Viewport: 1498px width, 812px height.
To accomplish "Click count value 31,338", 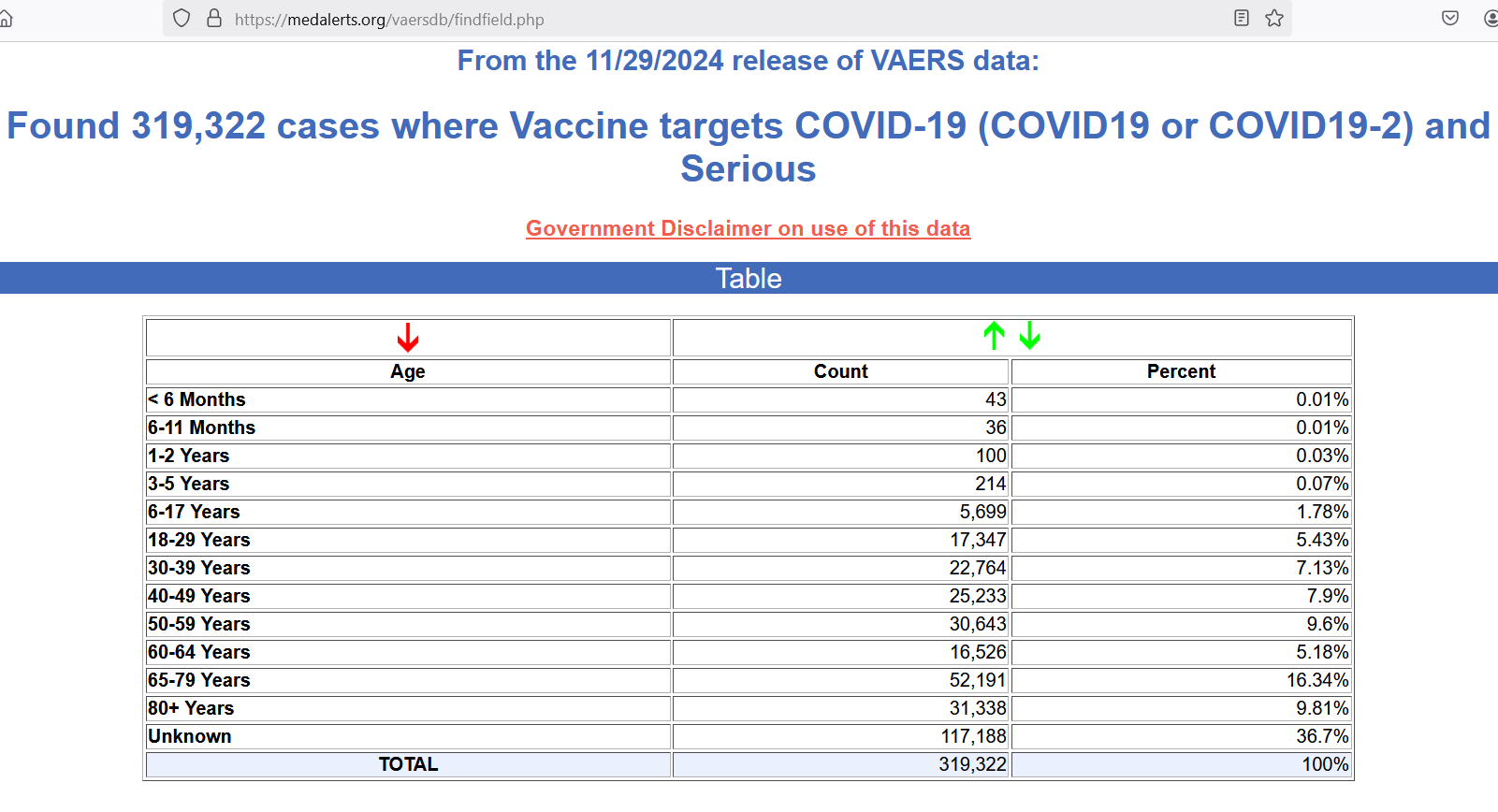I will pos(978,708).
